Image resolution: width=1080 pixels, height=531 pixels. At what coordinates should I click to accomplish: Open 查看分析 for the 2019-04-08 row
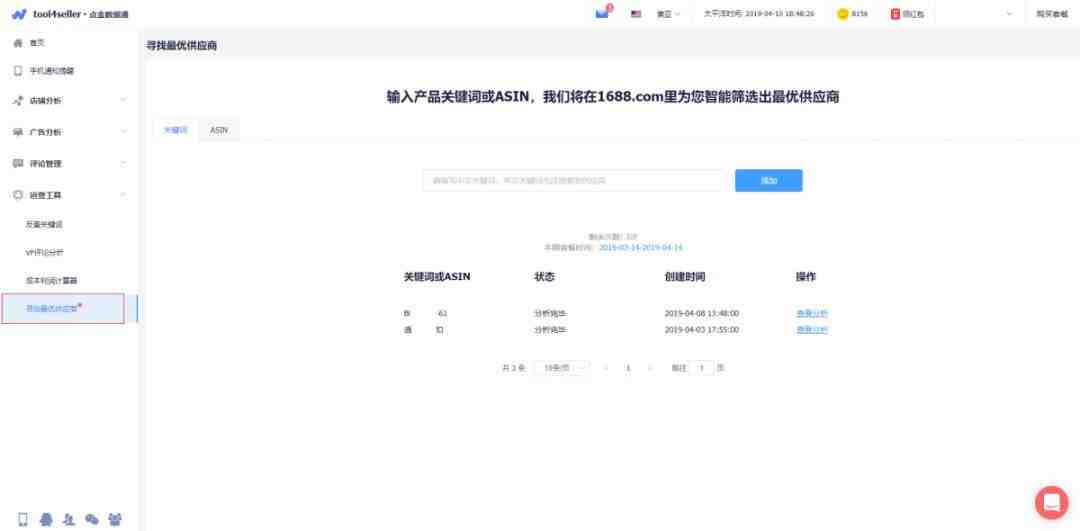coord(812,313)
